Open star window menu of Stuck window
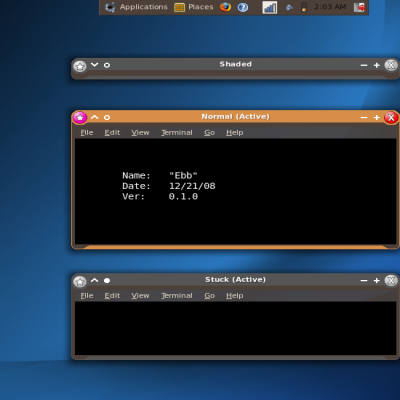The image size is (400, 400). (x=80, y=282)
